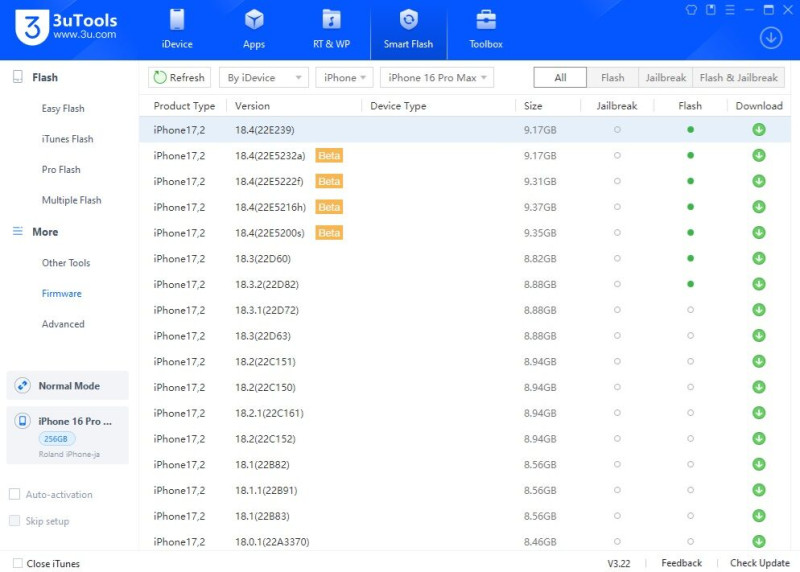
Task: Click the Flash sidebar heading
Action: click(x=45, y=78)
